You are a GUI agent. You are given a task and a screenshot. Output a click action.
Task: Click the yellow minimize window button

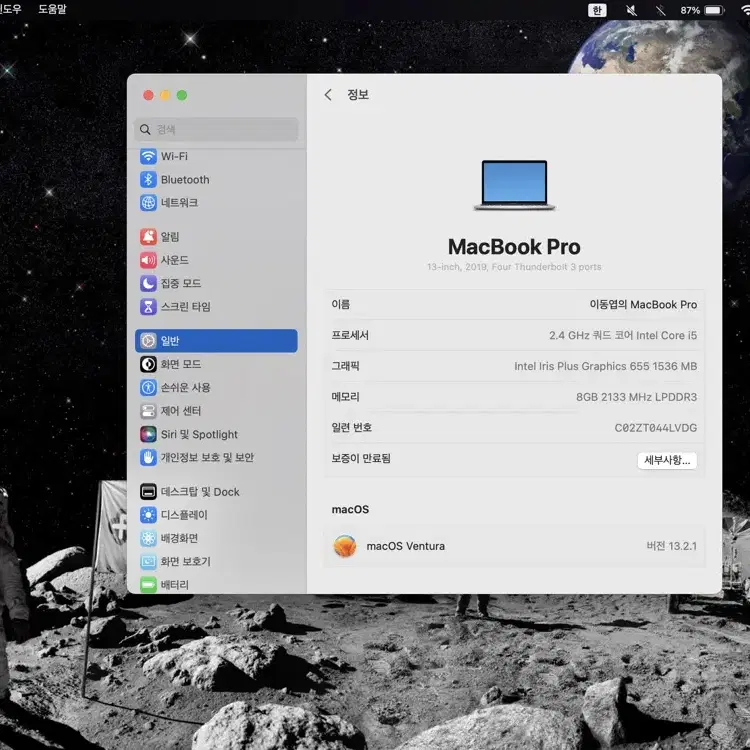click(165, 95)
